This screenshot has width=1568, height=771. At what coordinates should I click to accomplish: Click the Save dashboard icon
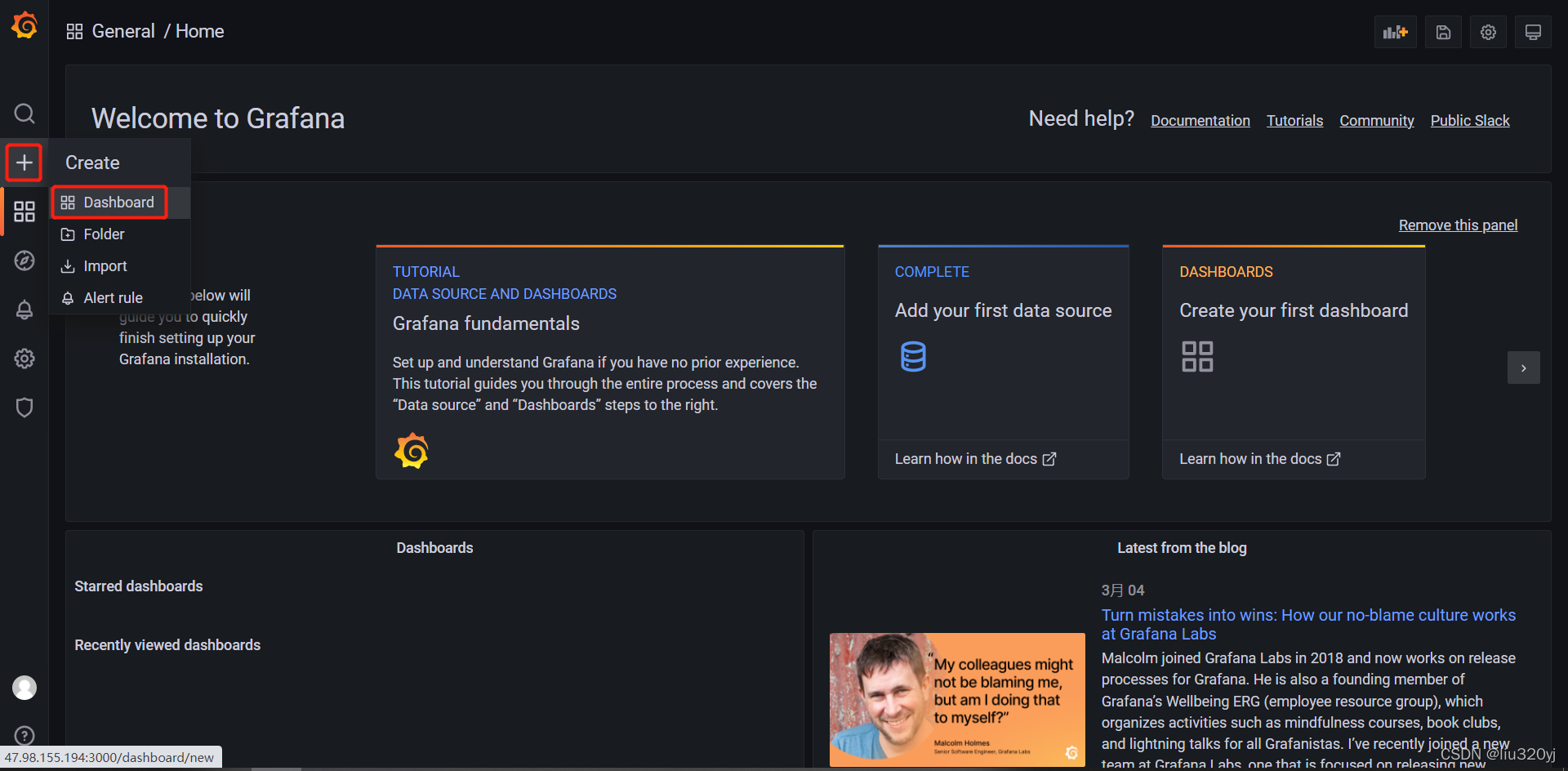coord(1443,32)
